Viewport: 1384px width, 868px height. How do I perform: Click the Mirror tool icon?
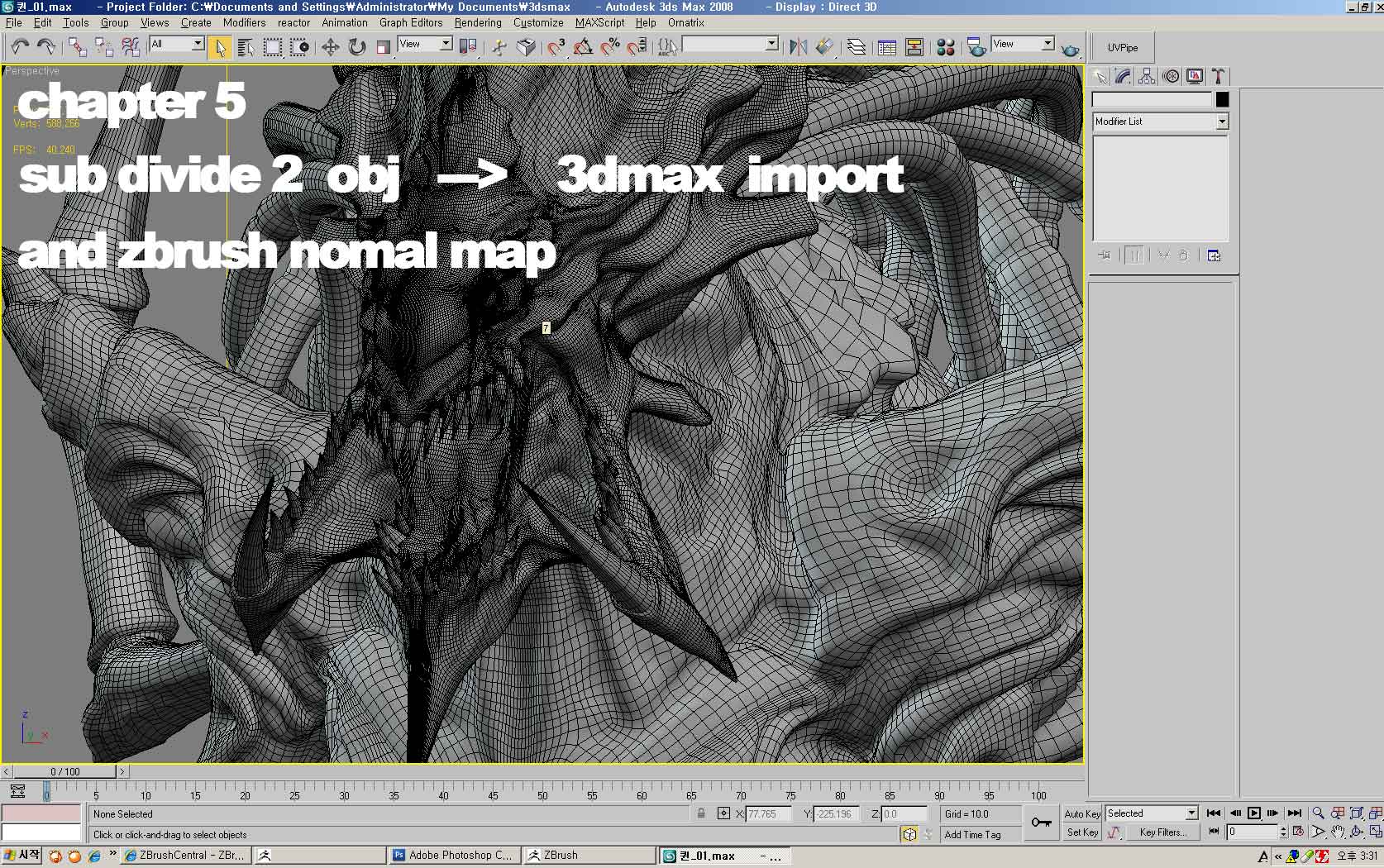[798, 47]
